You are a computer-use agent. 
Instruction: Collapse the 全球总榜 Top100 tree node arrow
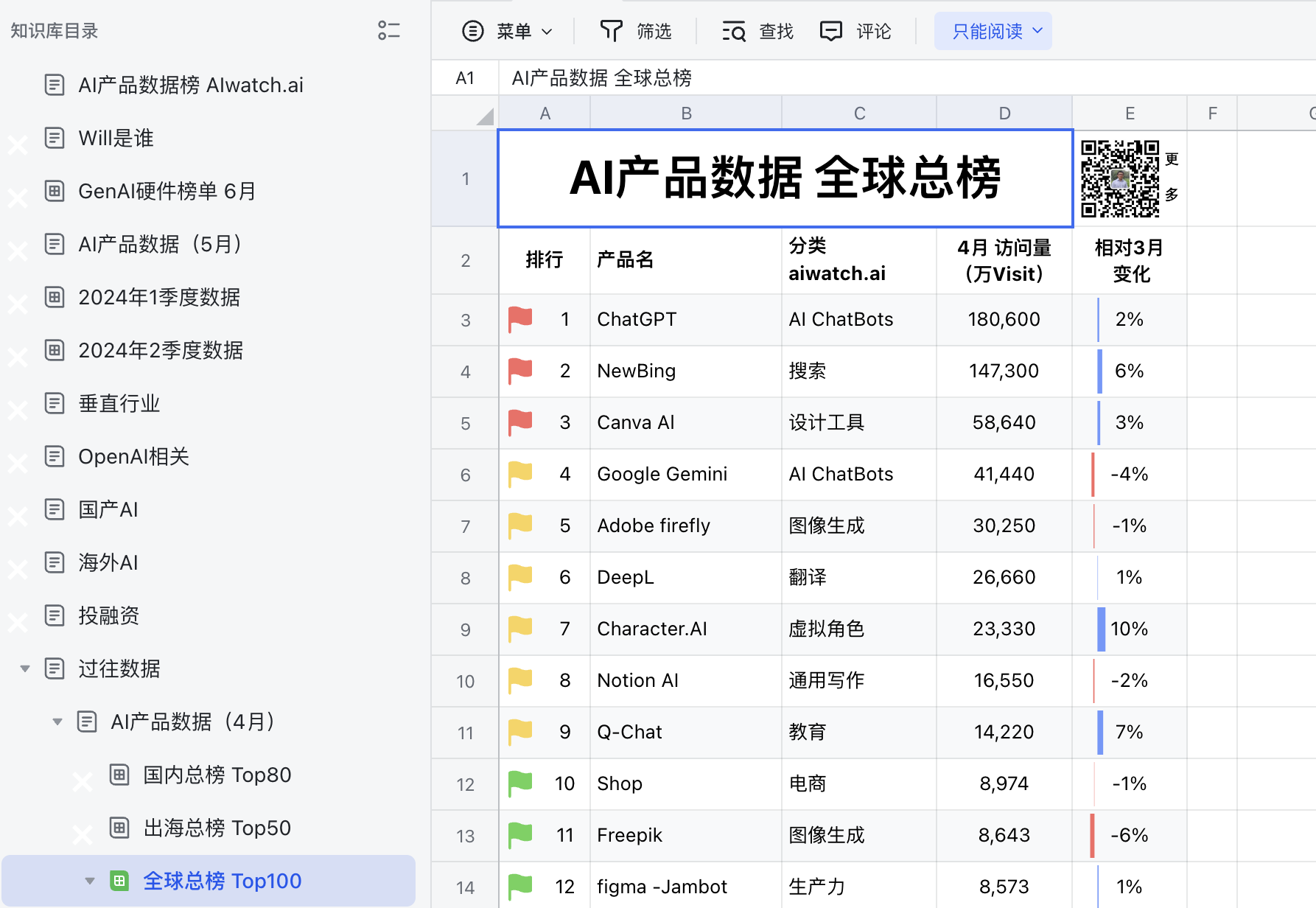click(90, 881)
